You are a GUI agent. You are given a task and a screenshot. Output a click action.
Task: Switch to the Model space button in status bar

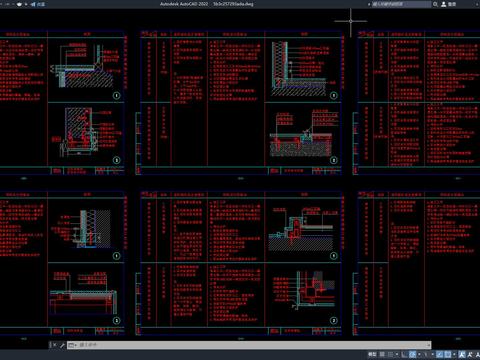point(372,354)
